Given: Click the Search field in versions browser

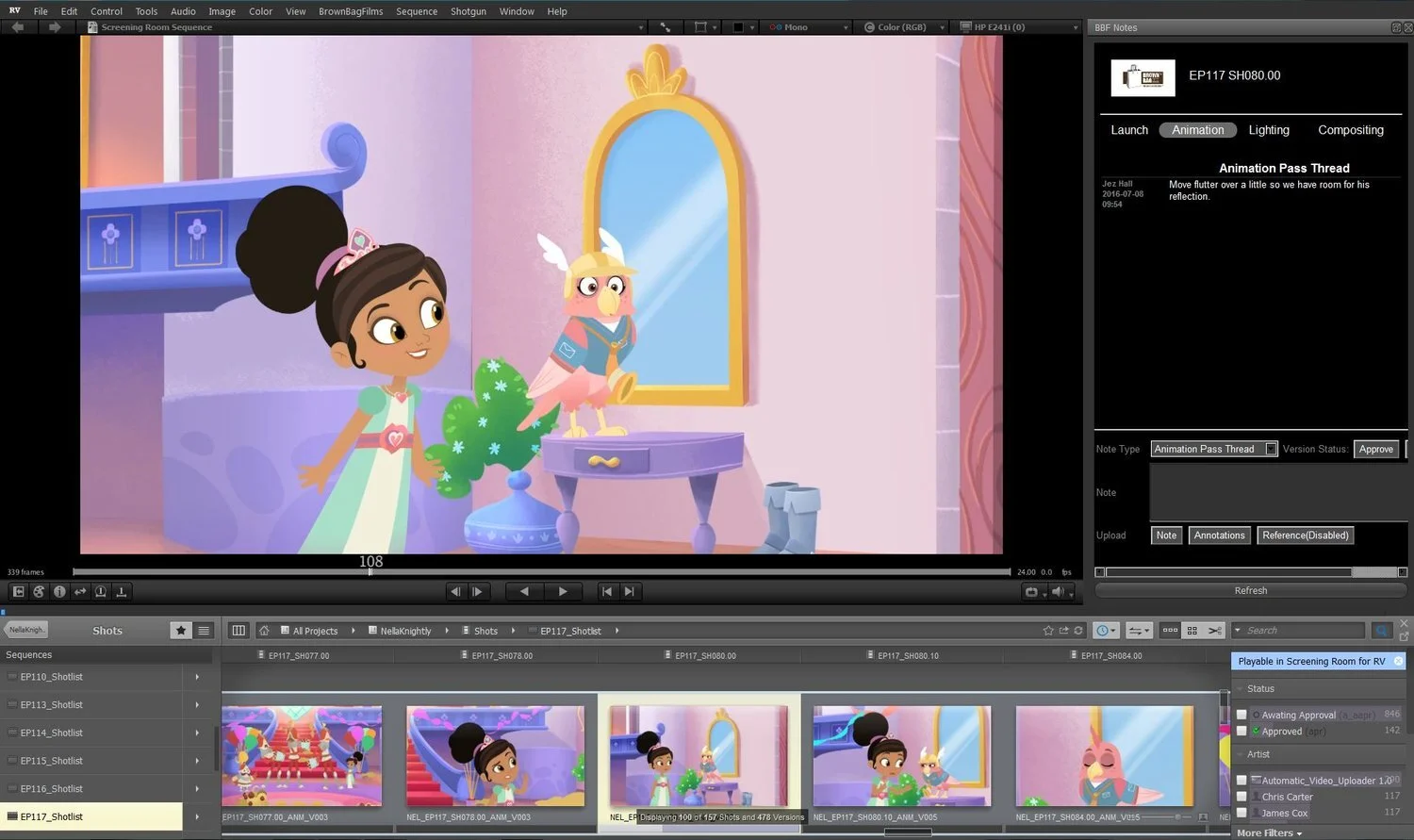Looking at the screenshot, I should (x=1298, y=631).
